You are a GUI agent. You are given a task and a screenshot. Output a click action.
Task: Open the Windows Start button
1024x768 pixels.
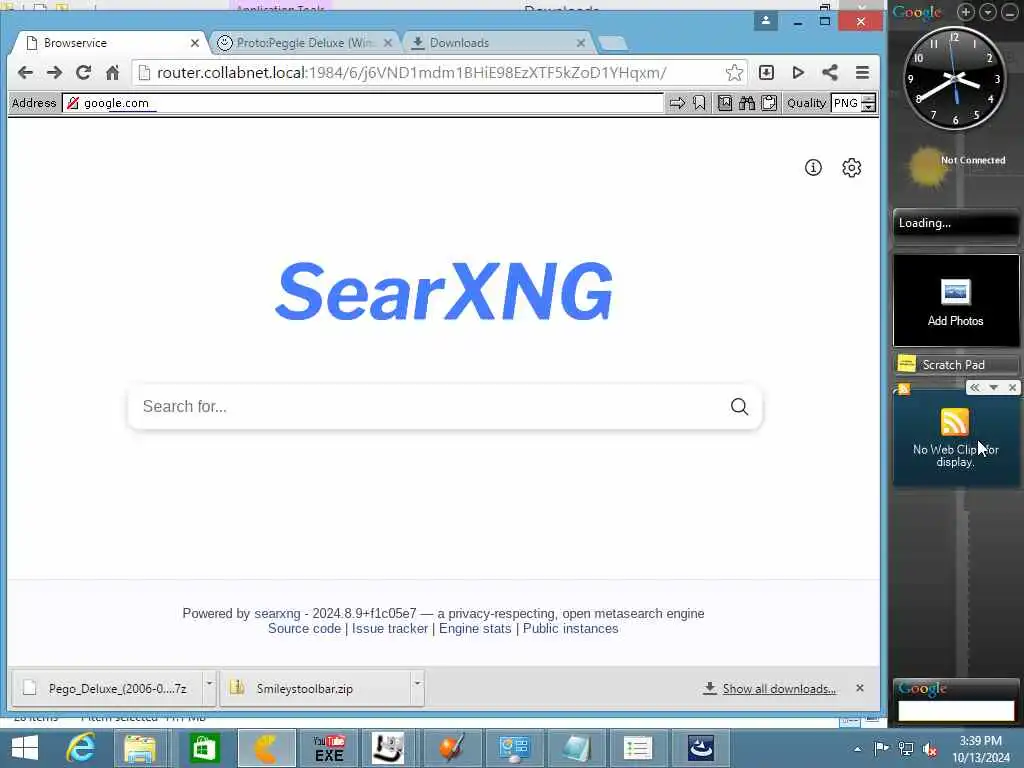25,748
